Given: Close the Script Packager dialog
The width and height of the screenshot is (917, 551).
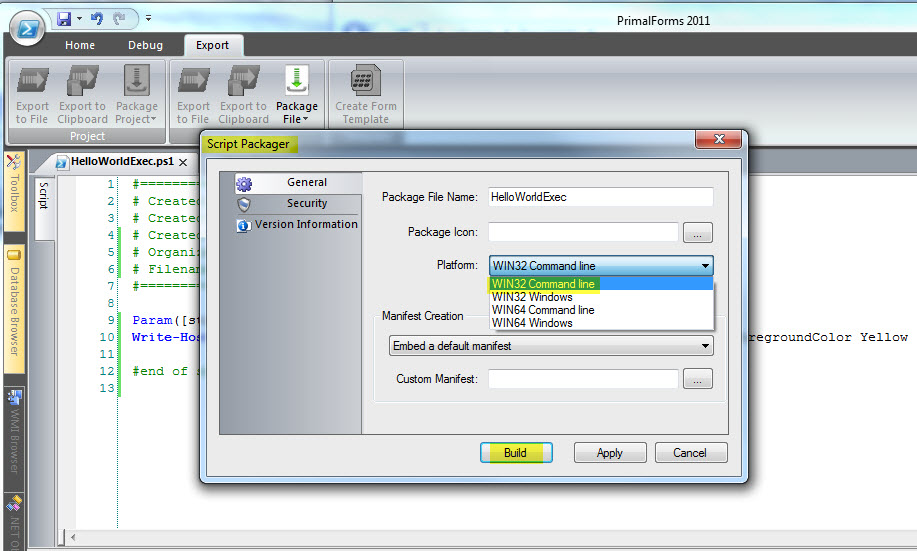Looking at the screenshot, I should point(719,139).
